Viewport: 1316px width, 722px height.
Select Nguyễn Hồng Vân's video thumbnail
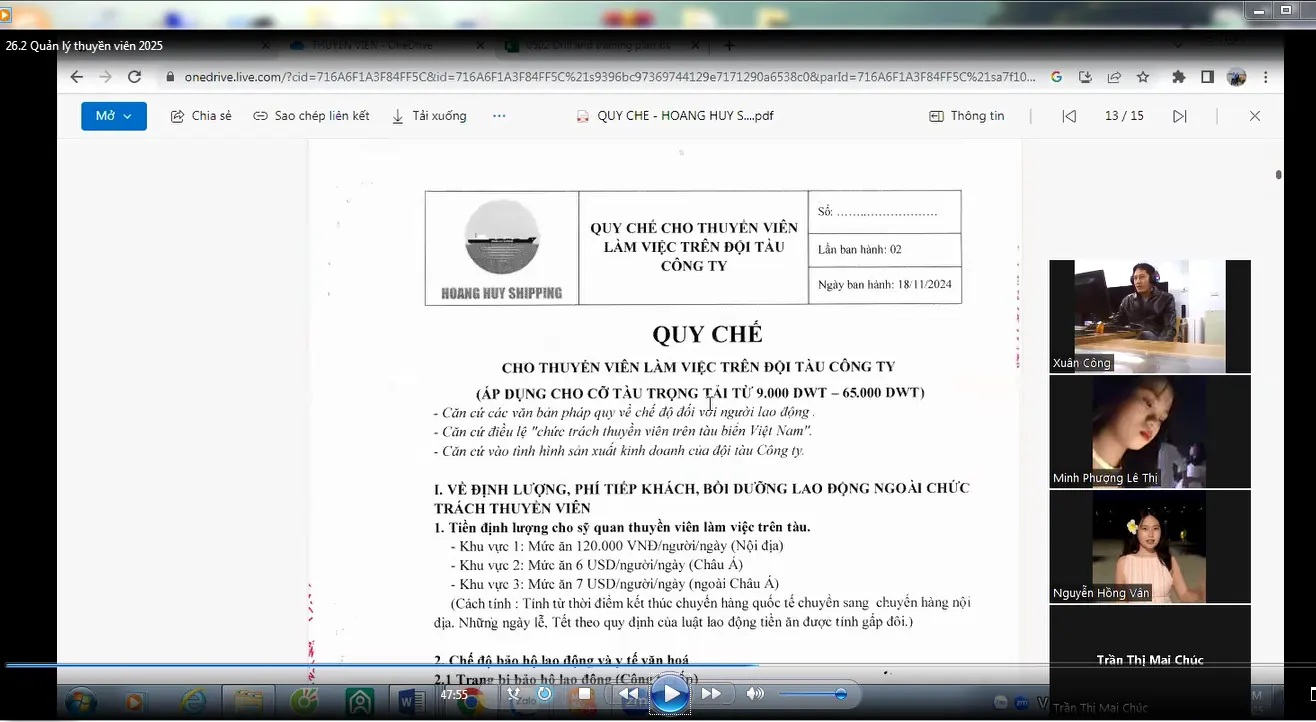click(x=1150, y=546)
